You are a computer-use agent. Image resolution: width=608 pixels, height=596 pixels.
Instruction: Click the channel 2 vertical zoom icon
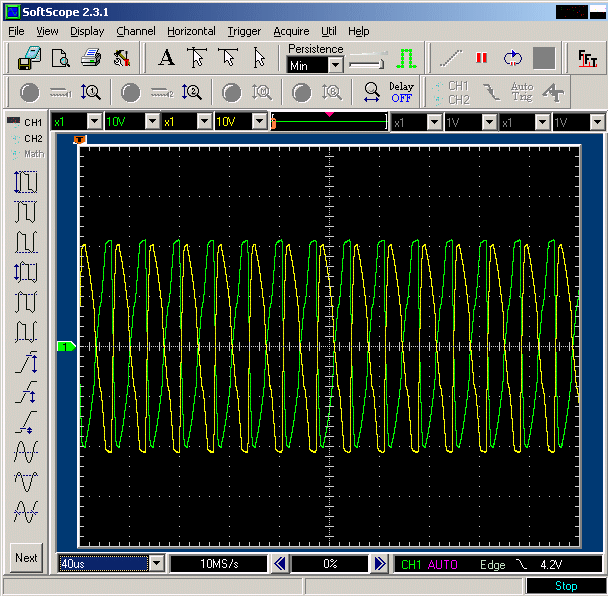(192, 92)
